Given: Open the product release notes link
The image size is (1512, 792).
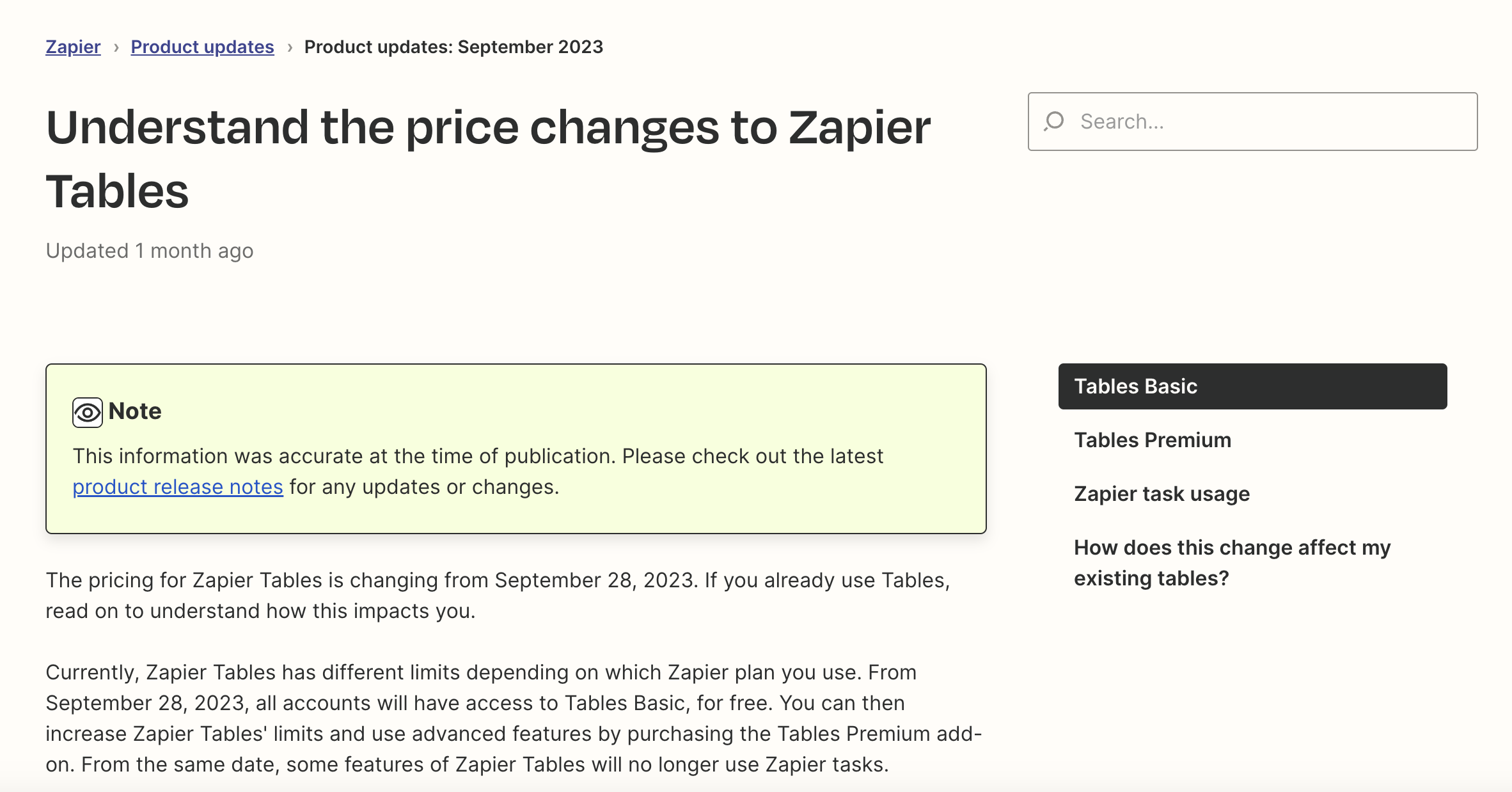Looking at the screenshot, I should click(178, 487).
